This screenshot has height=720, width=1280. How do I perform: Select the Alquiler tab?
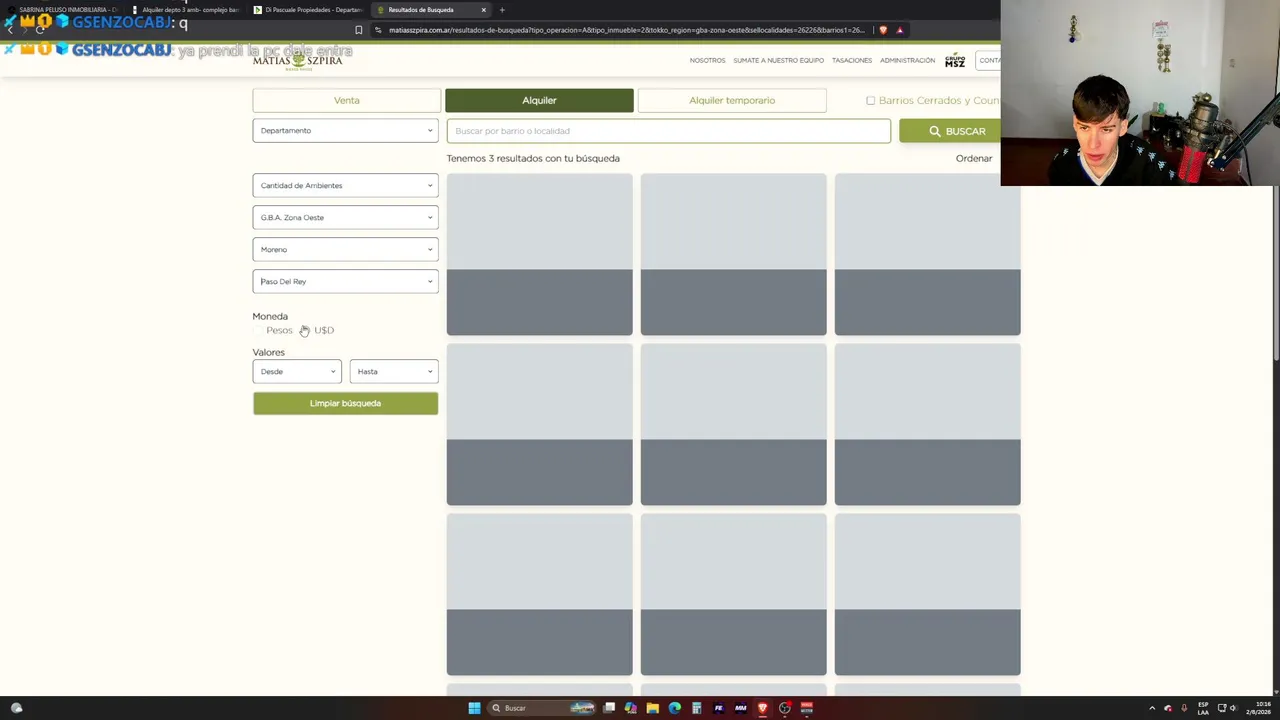(x=539, y=100)
